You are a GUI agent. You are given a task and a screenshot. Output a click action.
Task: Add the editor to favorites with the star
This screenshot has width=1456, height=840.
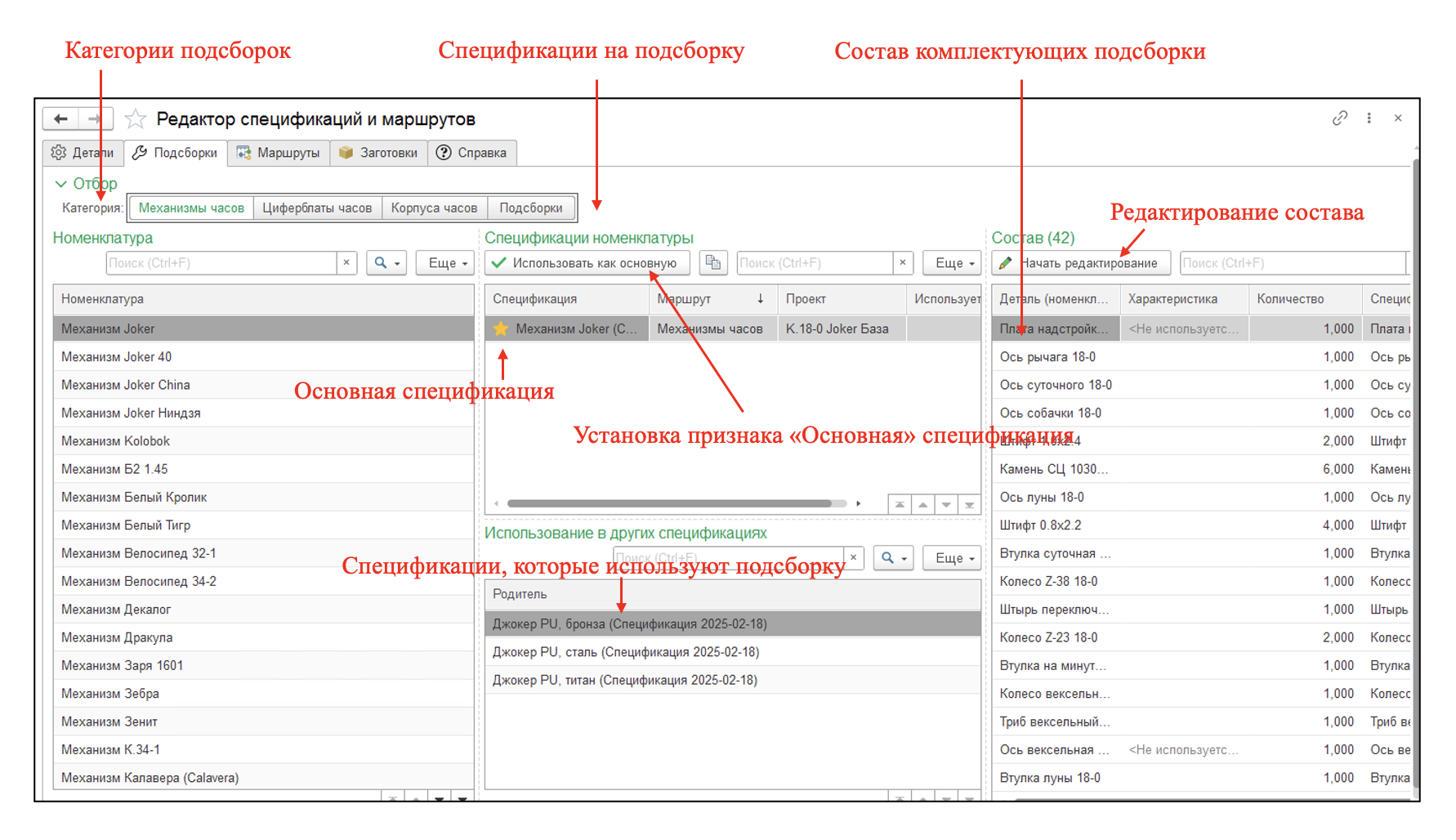tap(136, 119)
